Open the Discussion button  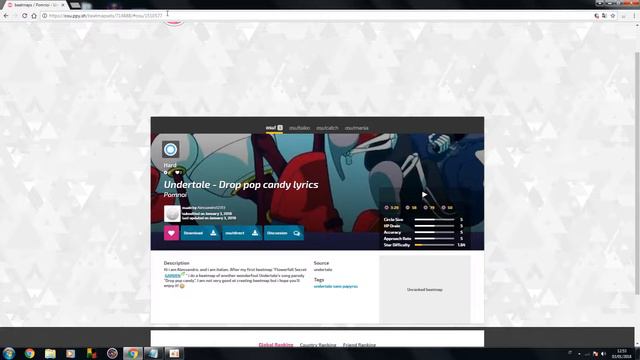point(284,233)
